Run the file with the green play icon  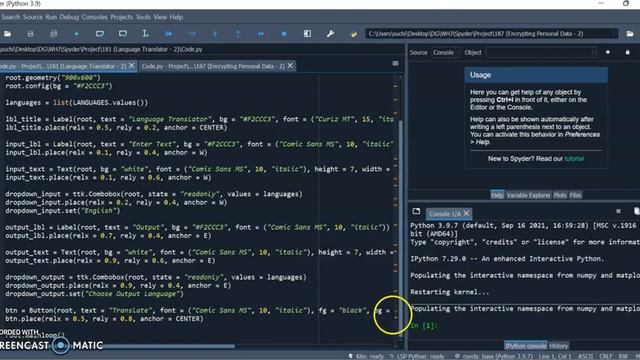[76, 34]
